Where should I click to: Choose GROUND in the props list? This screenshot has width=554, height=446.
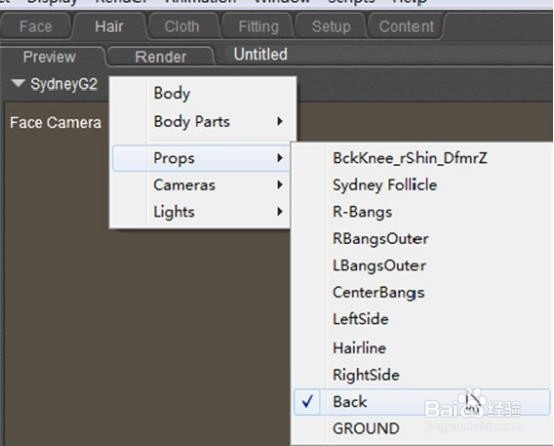click(366, 429)
